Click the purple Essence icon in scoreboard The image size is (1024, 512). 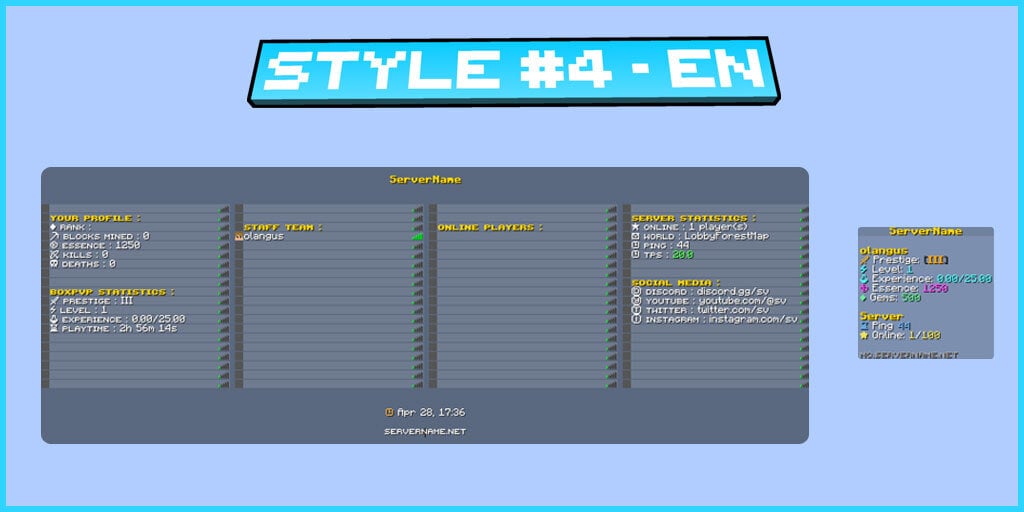(865, 288)
